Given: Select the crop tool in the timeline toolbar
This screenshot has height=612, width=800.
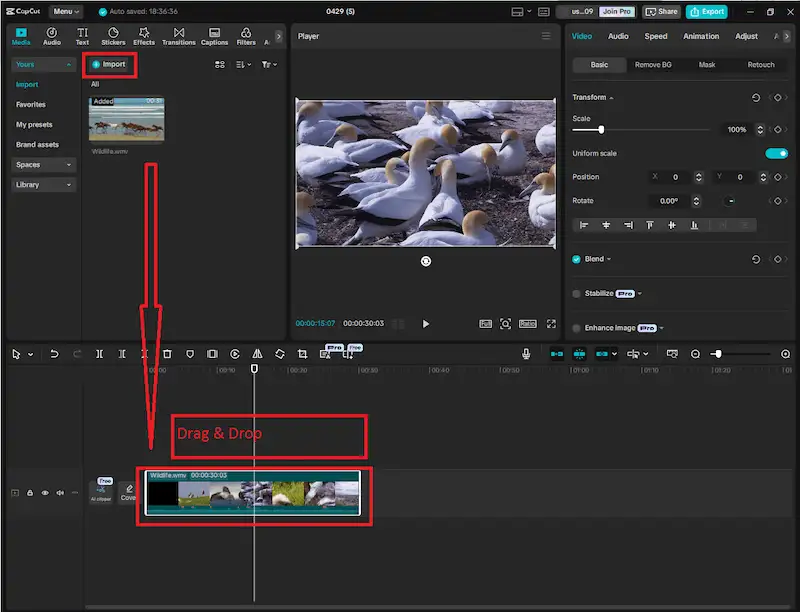Looking at the screenshot, I should coord(302,354).
